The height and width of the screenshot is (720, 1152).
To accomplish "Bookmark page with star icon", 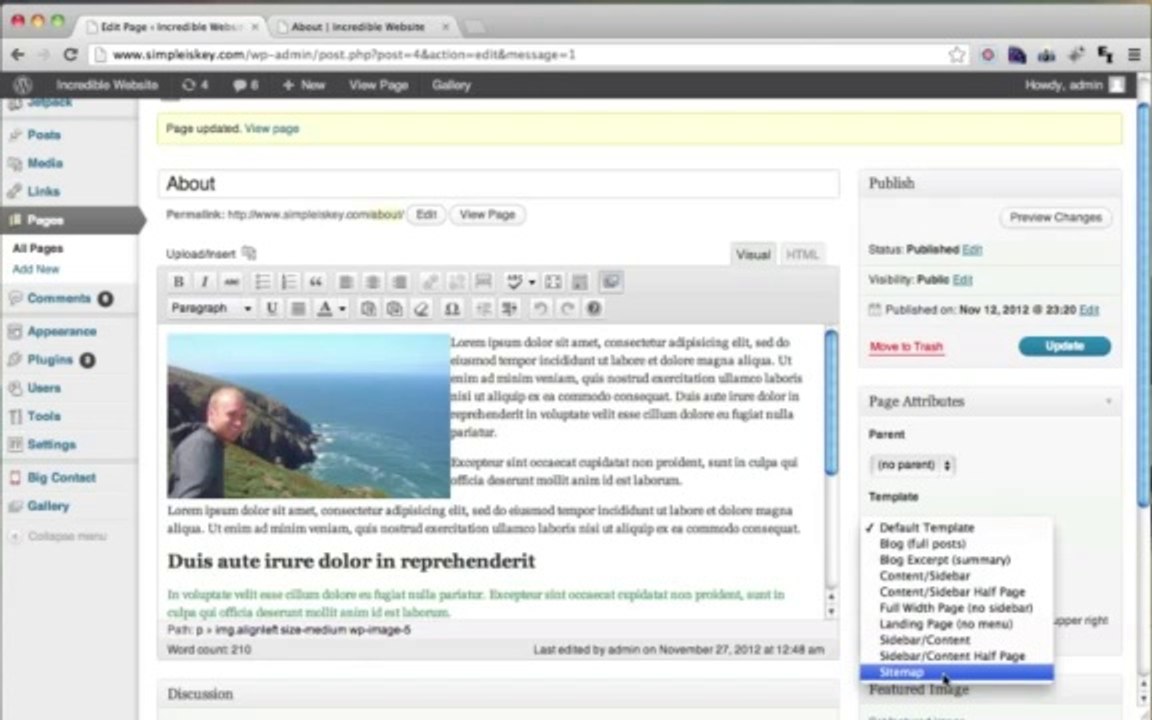I will point(956,54).
